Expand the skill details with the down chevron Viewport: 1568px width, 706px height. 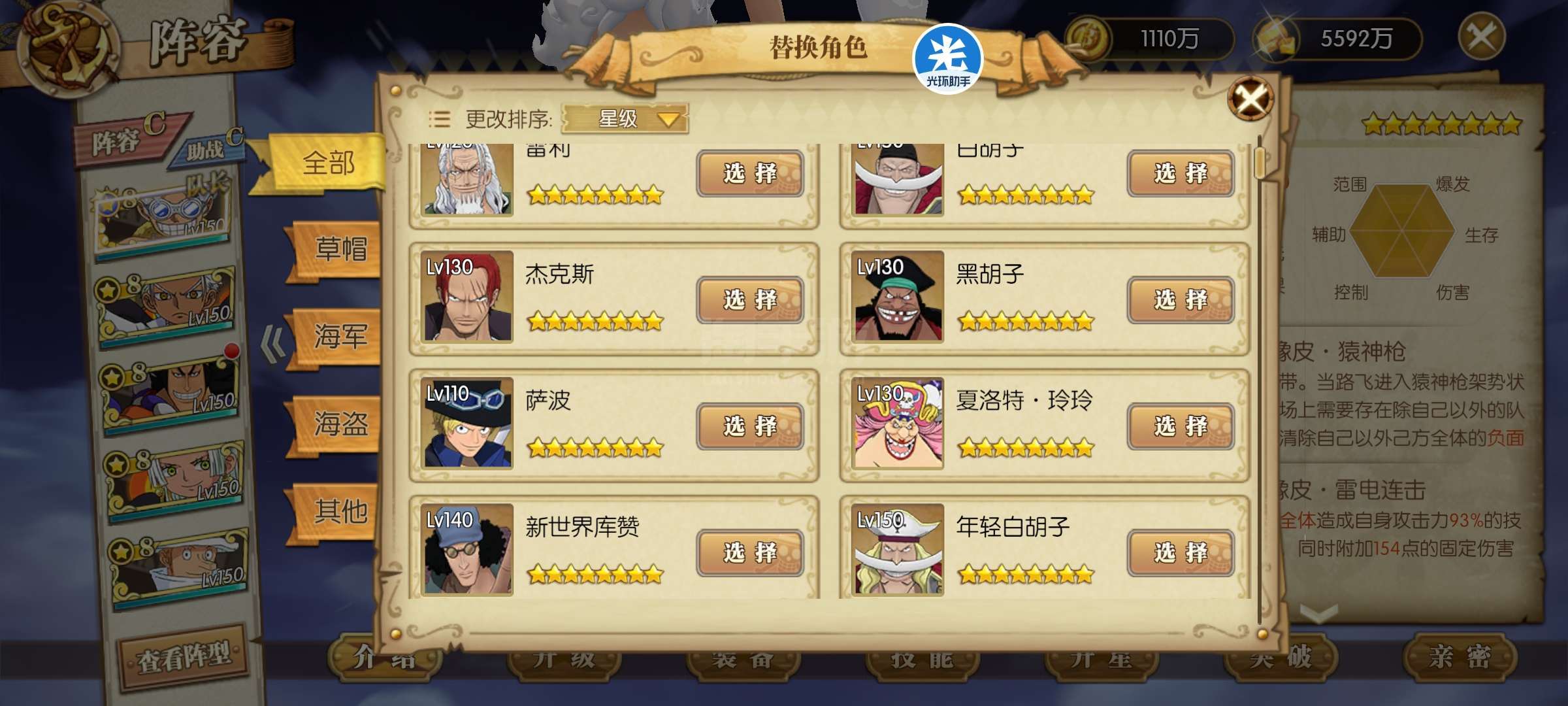pos(1318,613)
